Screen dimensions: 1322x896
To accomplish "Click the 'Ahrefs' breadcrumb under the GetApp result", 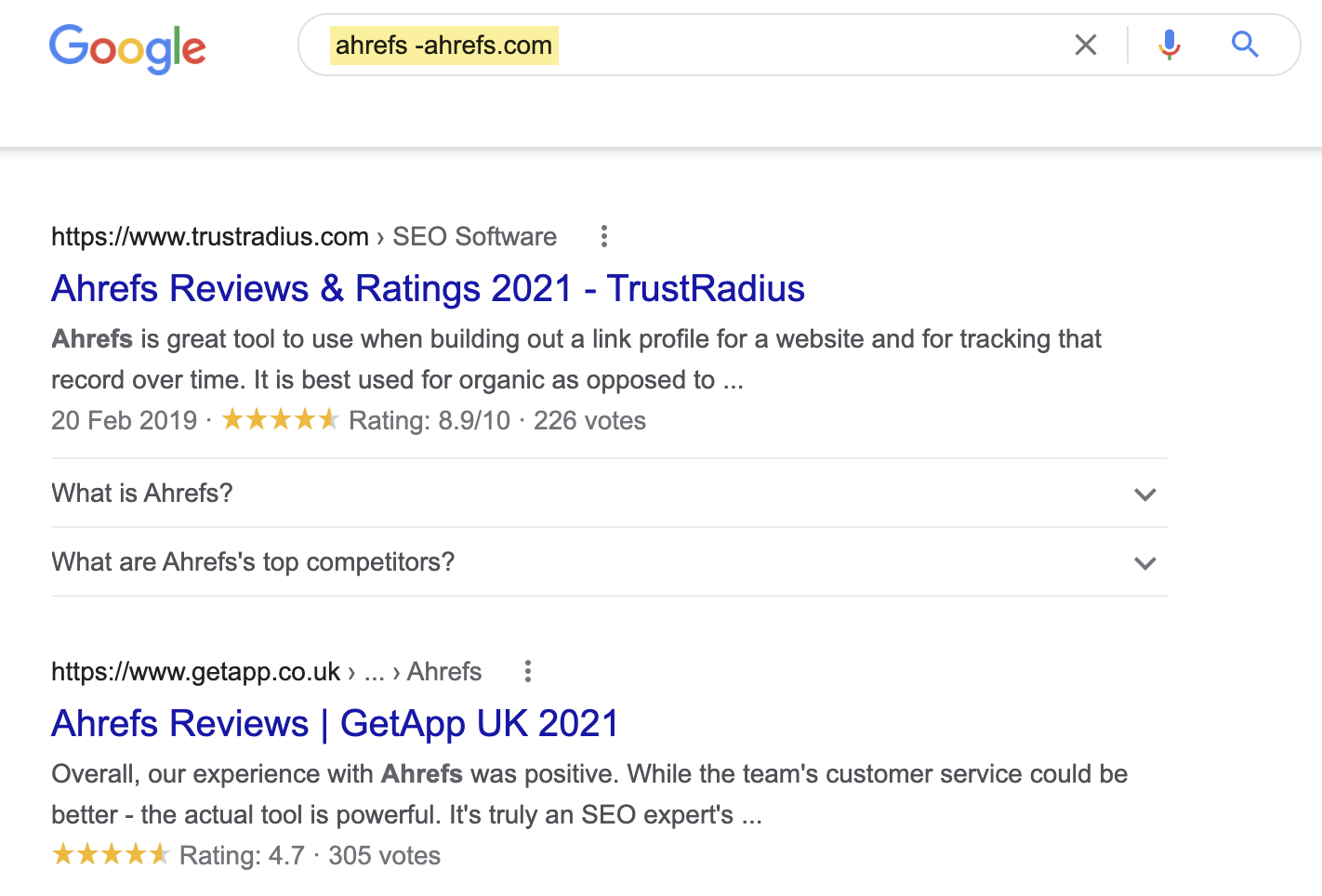I will [443, 671].
